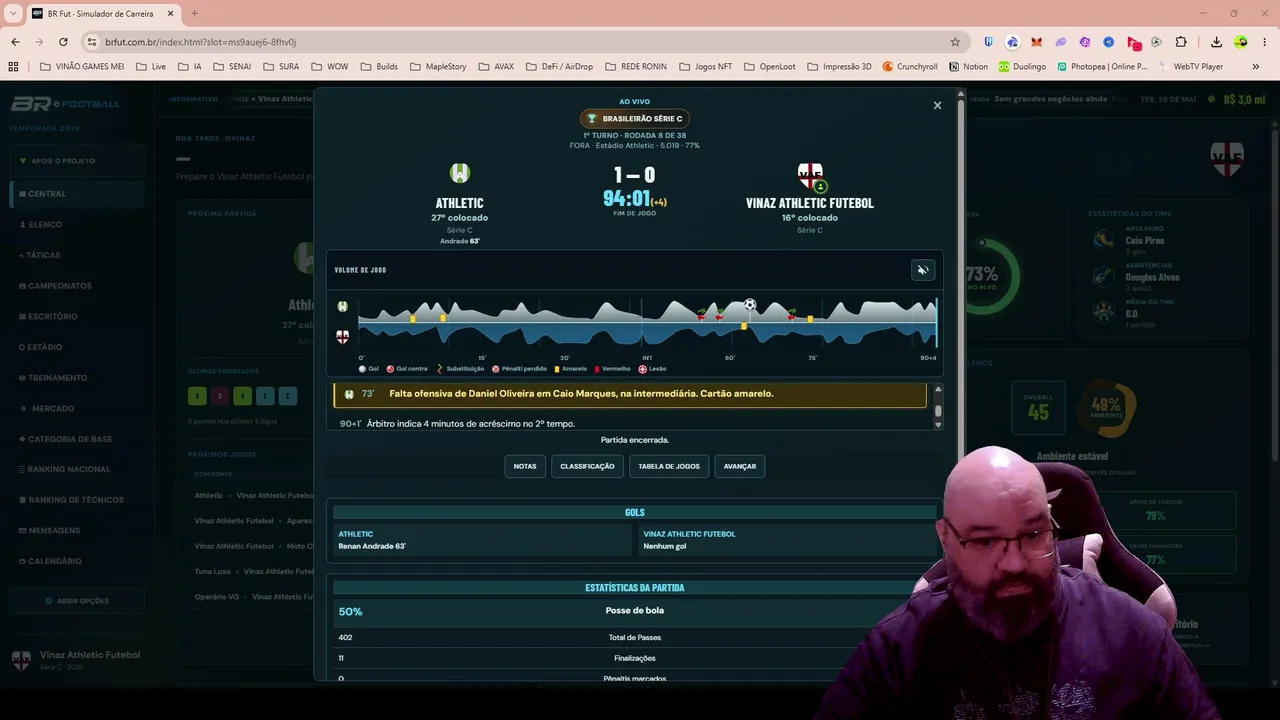Reload the page with the refresh icon

tap(63, 42)
